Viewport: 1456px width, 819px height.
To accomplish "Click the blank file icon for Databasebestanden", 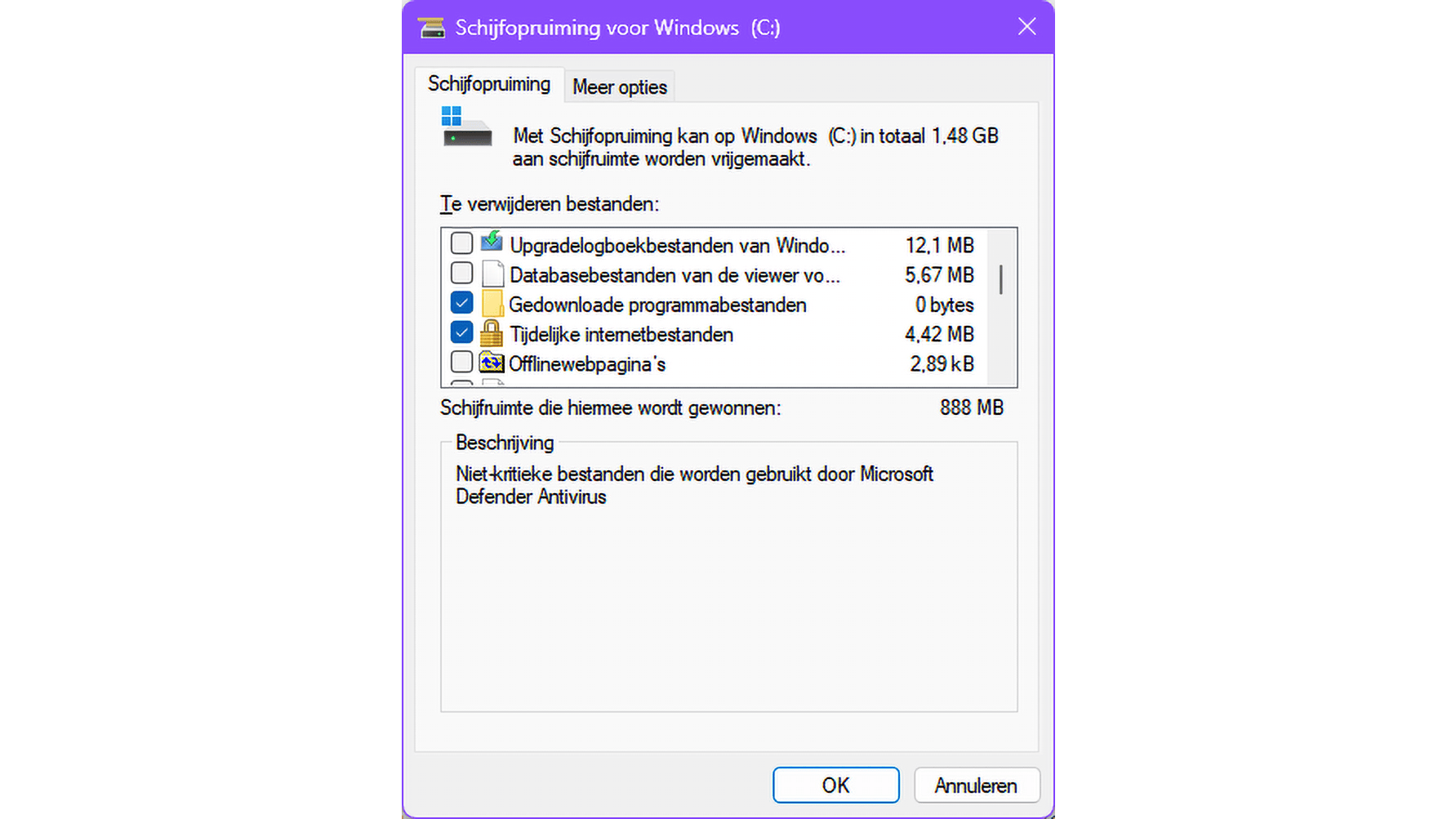I will (x=492, y=274).
